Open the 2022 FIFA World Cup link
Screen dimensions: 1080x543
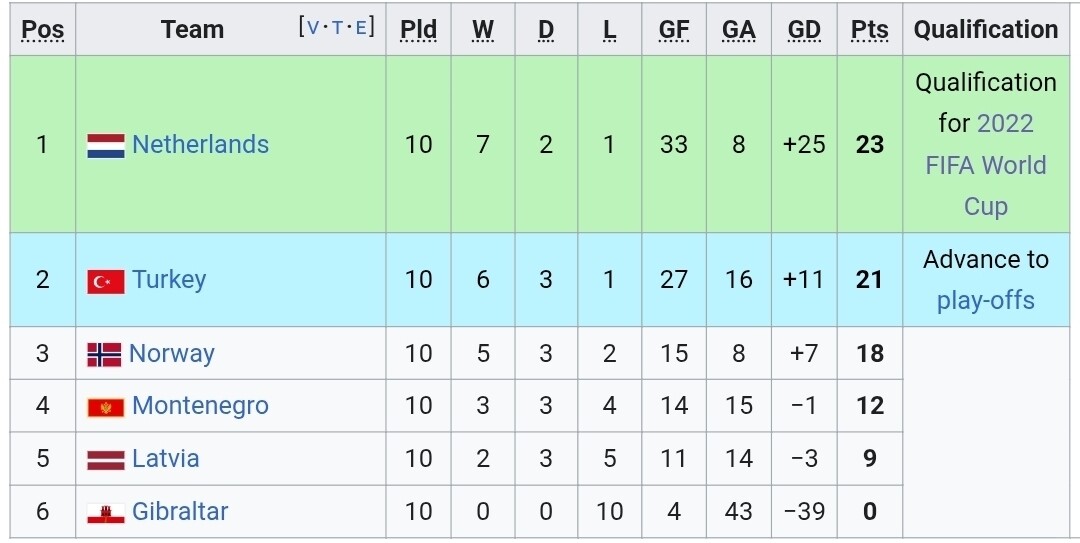pos(986,165)
